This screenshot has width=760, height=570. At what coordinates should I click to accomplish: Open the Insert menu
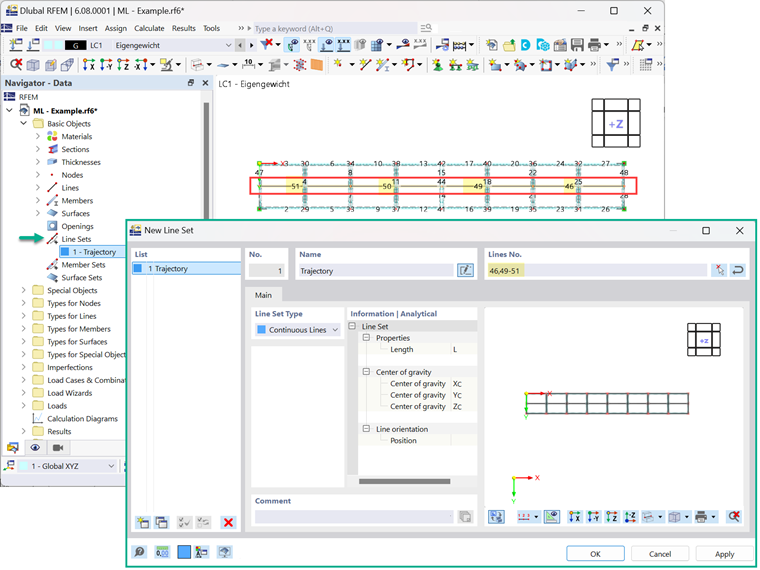coord(88,28)
